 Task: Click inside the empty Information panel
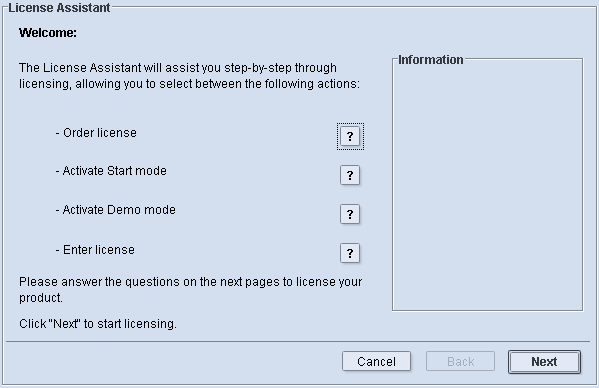487,187
